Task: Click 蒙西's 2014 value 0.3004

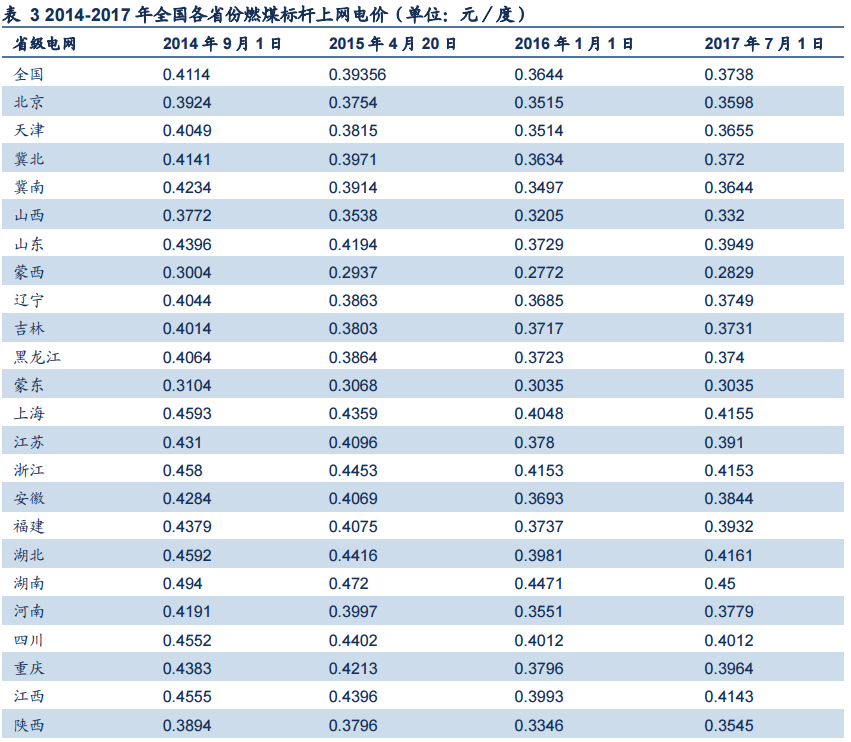Action: [187, 272]
